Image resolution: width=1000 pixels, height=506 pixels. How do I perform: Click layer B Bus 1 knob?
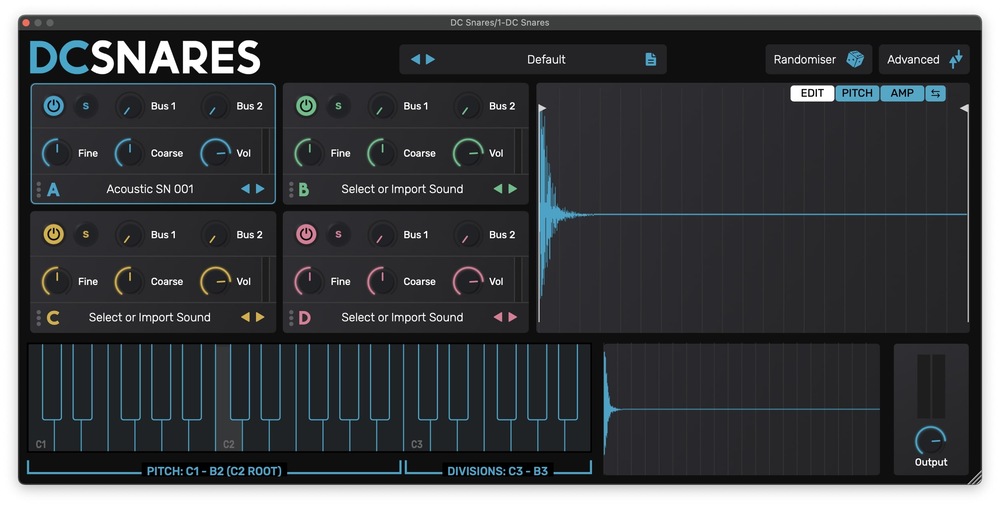pos(382,107)
